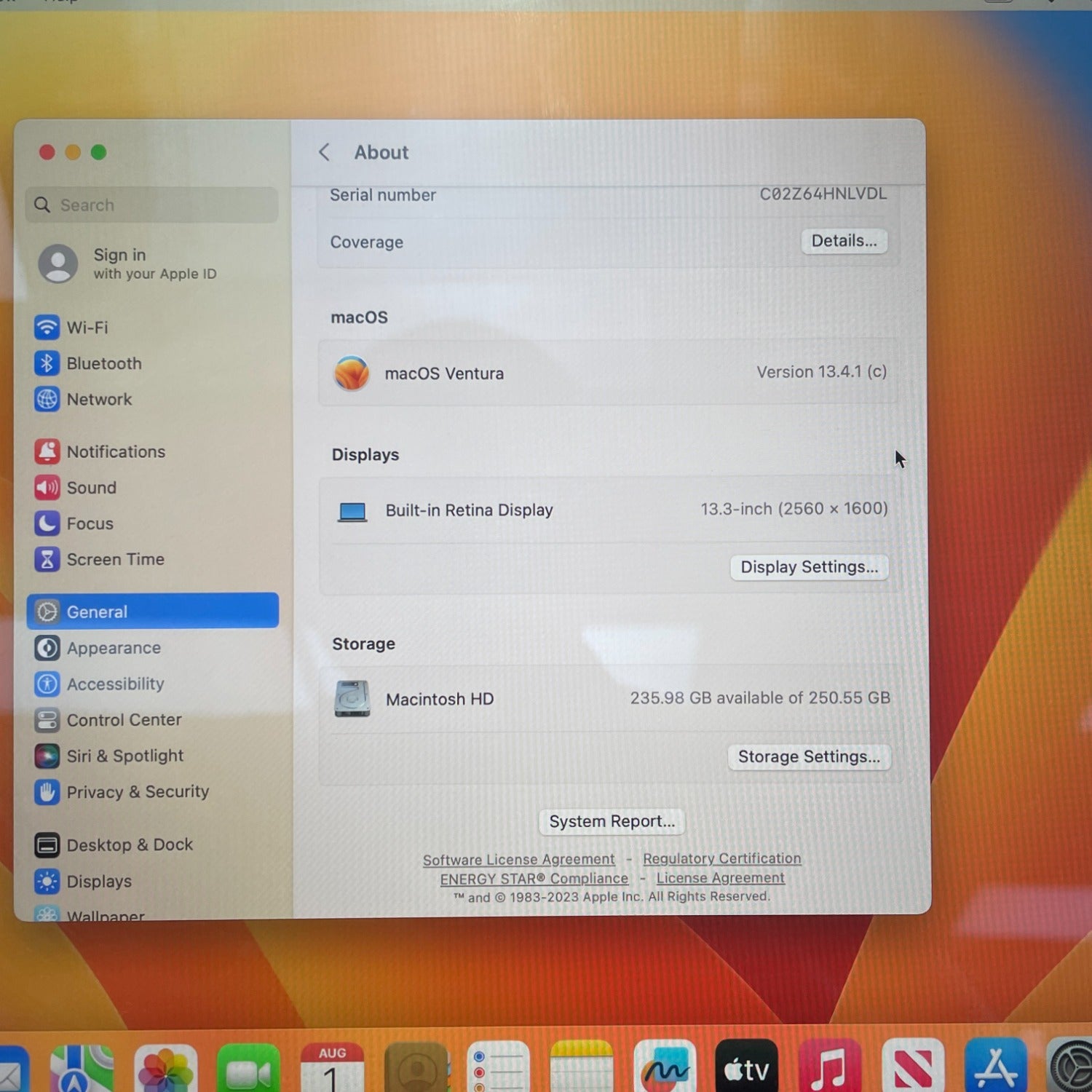Image resolution: width=1092 pixels, height=1092 pixels.
Task: Open the System Report
Action: (x=612, y=822)
